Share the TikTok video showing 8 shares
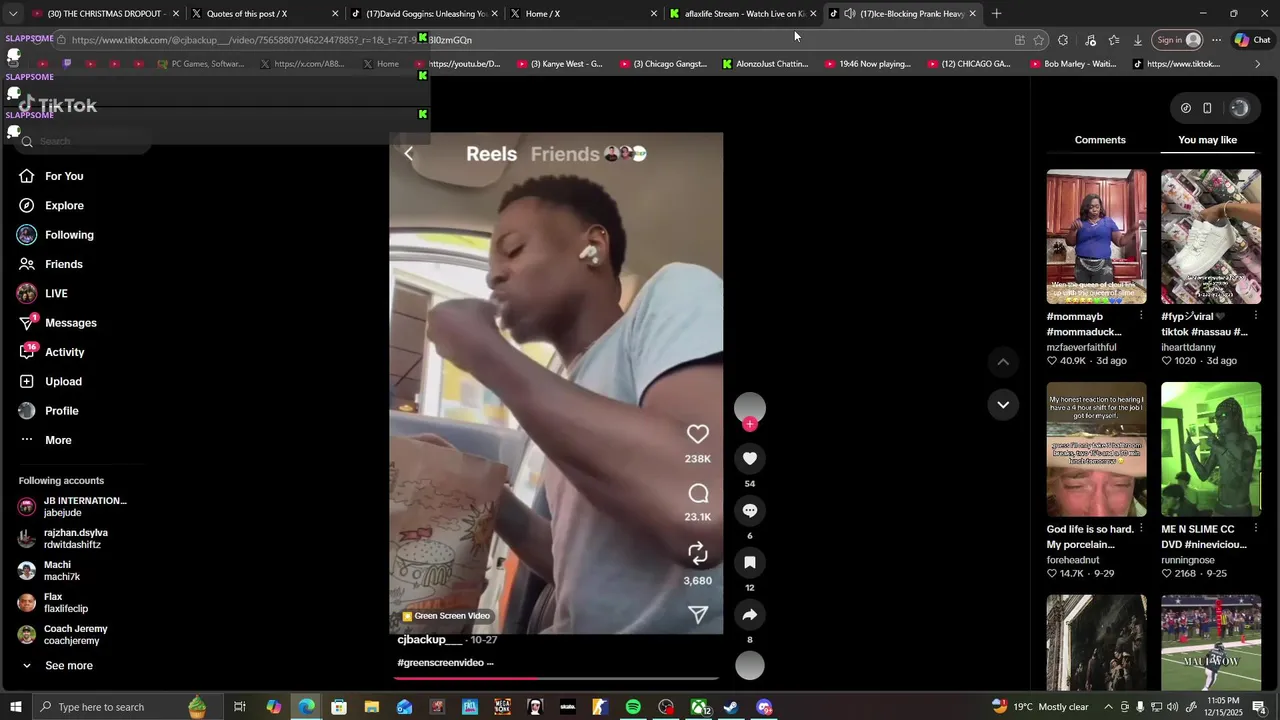The image size is (1280, 720). tap(750, 615)
